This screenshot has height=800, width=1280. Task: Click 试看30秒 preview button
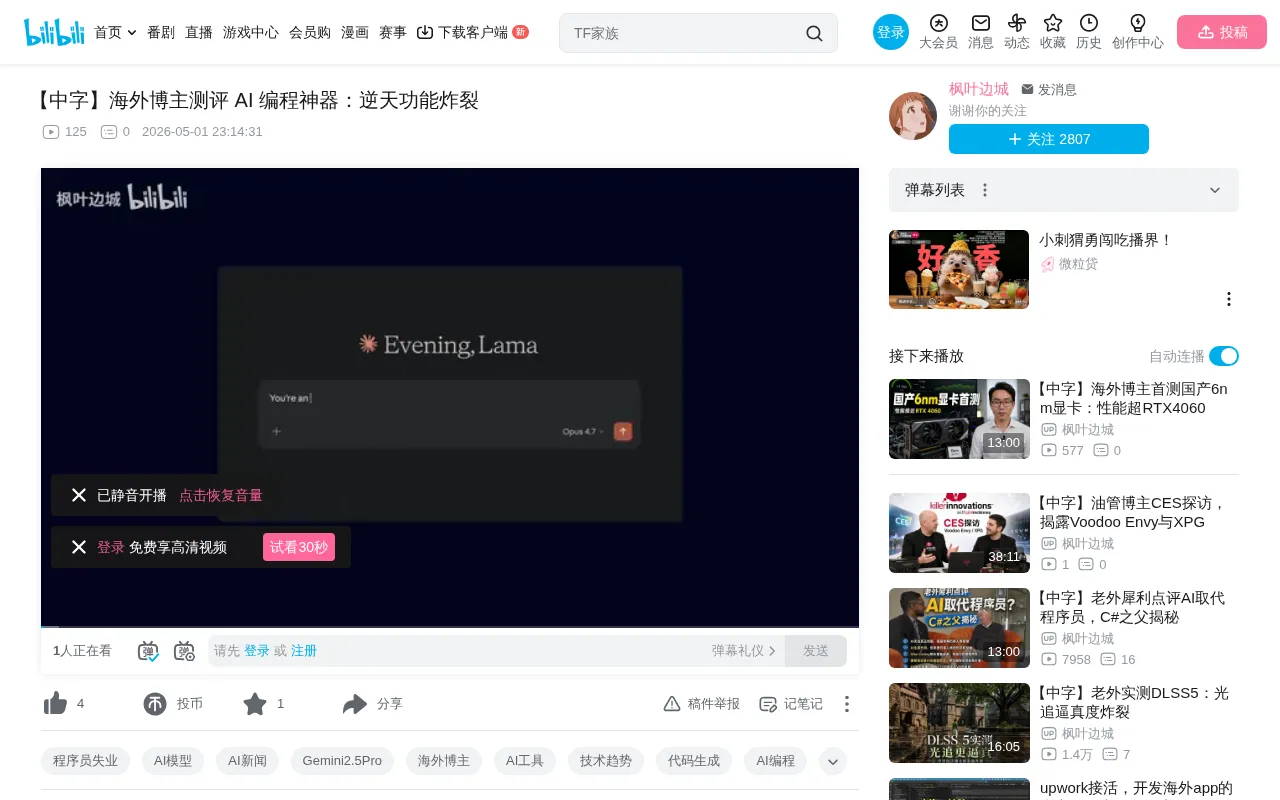299,547
